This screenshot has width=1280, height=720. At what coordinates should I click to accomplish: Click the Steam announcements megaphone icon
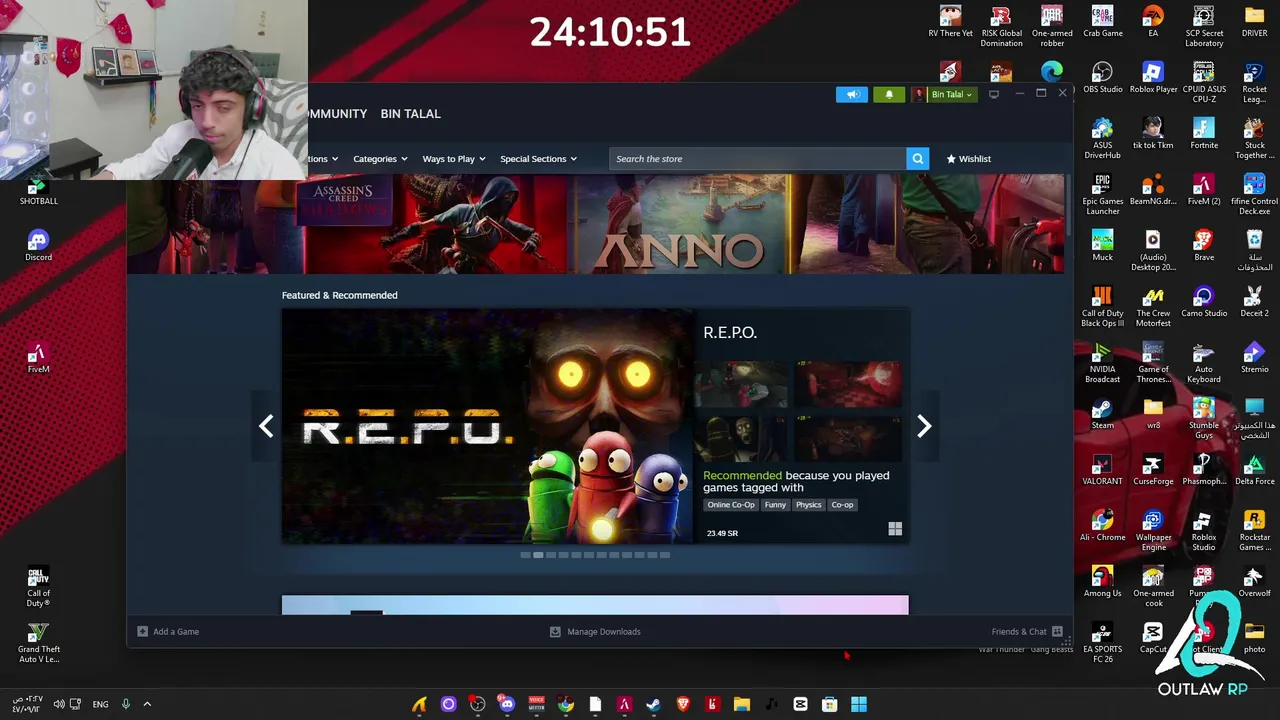852,94
